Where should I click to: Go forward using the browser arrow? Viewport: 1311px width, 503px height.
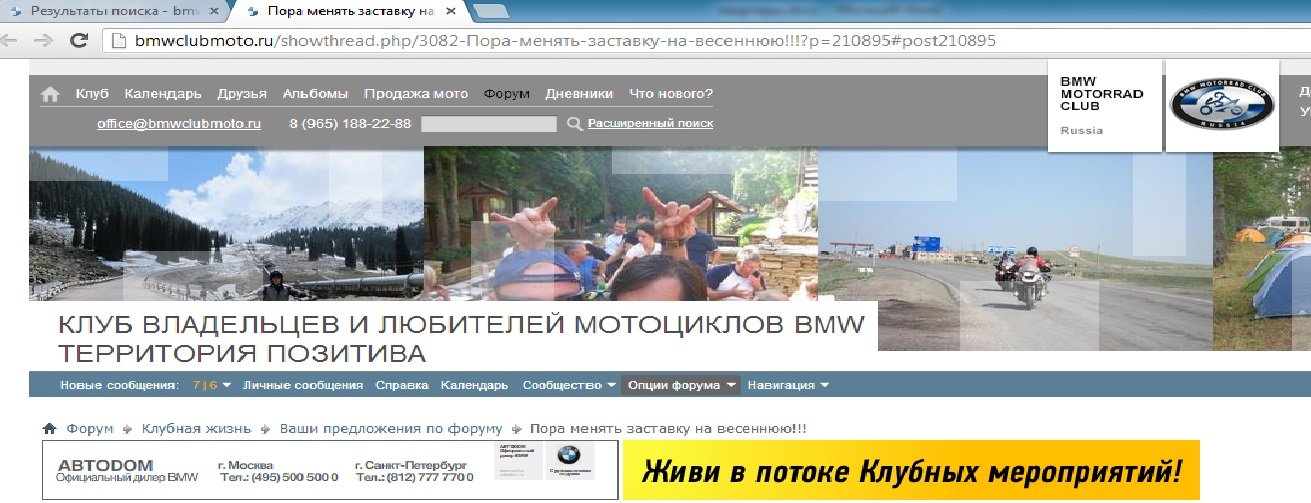click(43, 41)
